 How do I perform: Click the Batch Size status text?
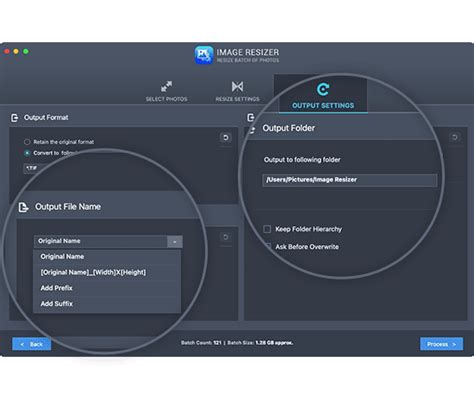point(260,343)
